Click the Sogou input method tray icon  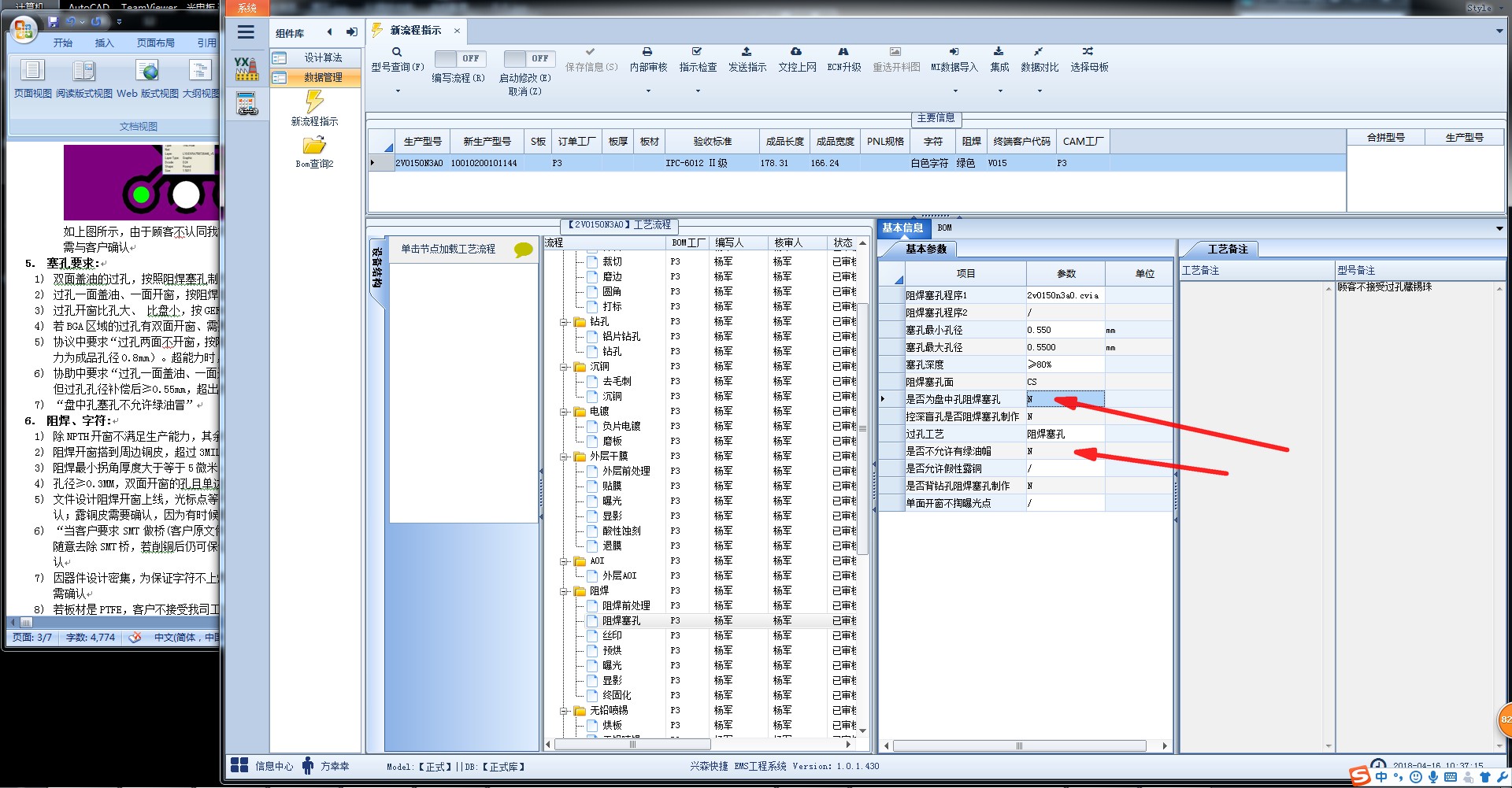pos(1360,776)
